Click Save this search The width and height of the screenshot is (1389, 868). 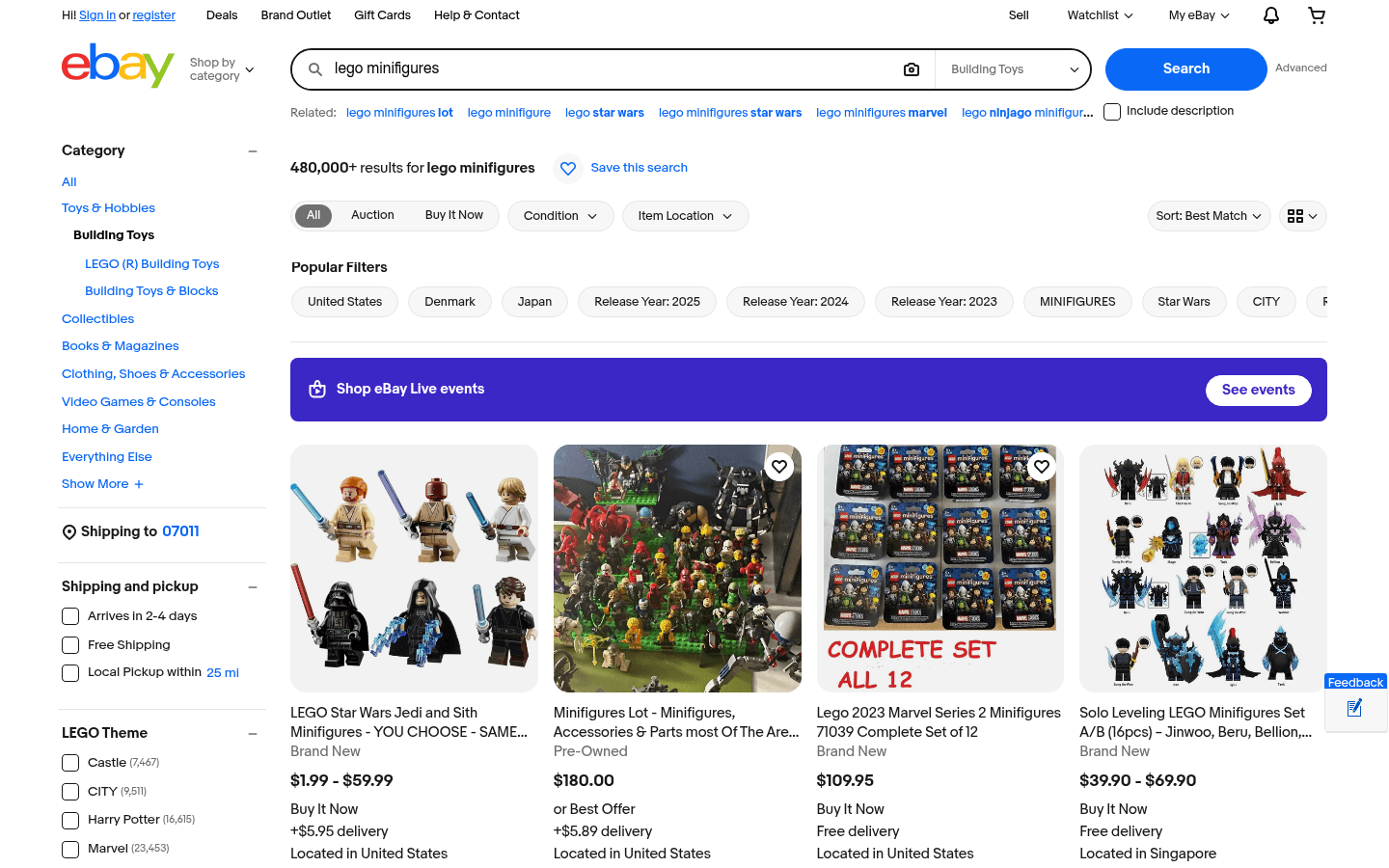pos(639,168)
